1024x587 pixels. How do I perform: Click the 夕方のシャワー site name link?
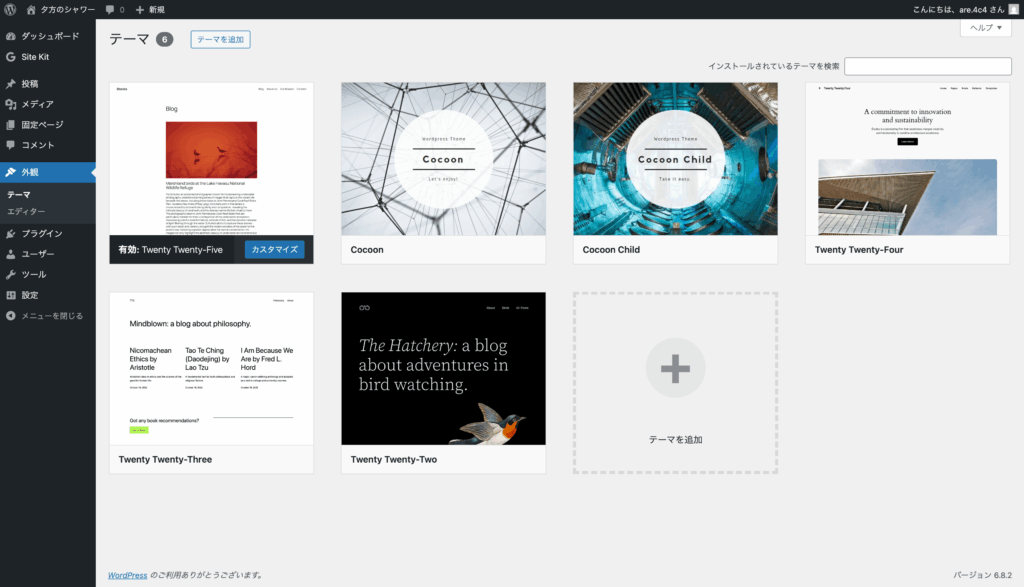tap(68, 9)
